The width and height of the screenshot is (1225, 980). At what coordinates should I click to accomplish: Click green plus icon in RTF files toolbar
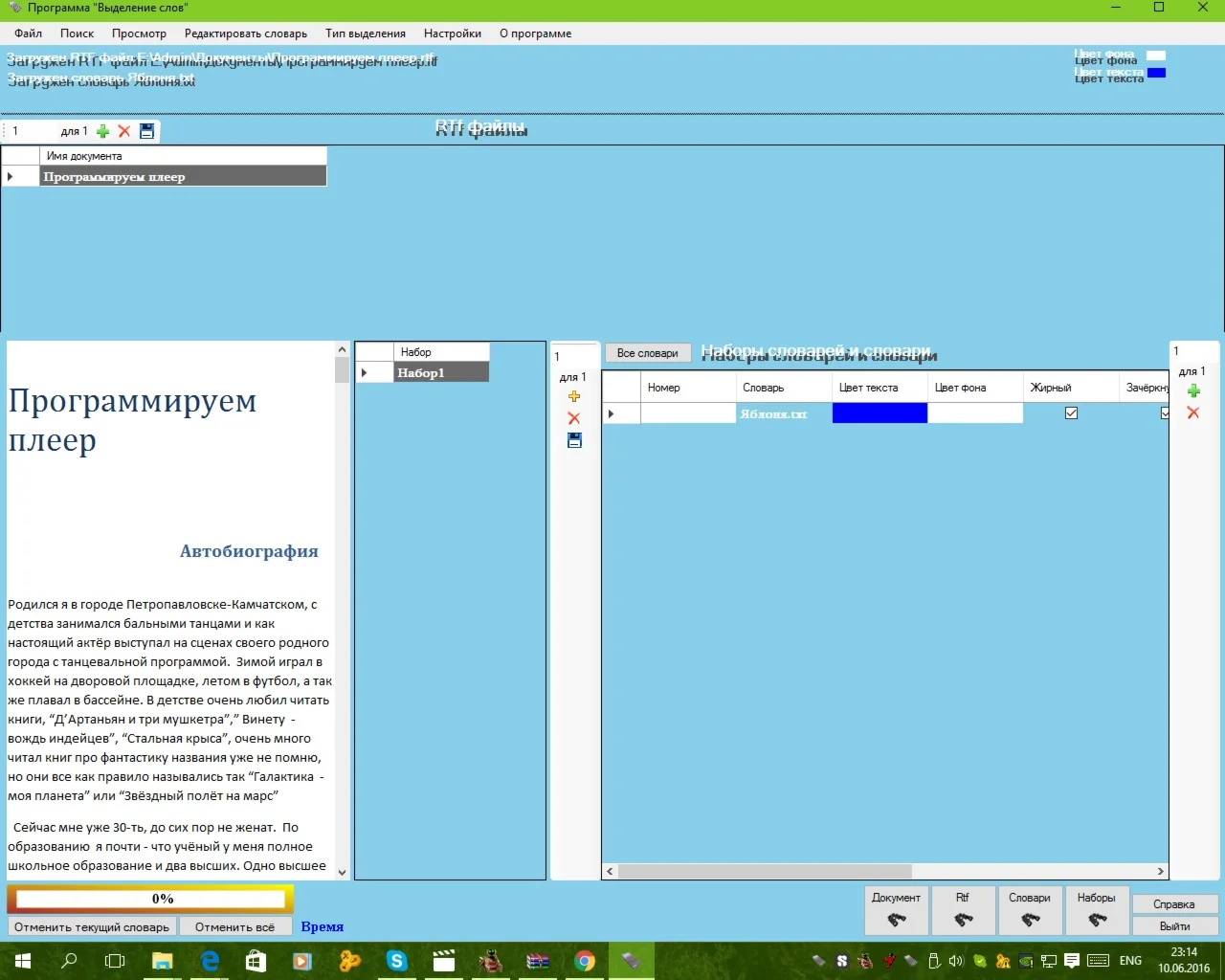pos(103,131)
